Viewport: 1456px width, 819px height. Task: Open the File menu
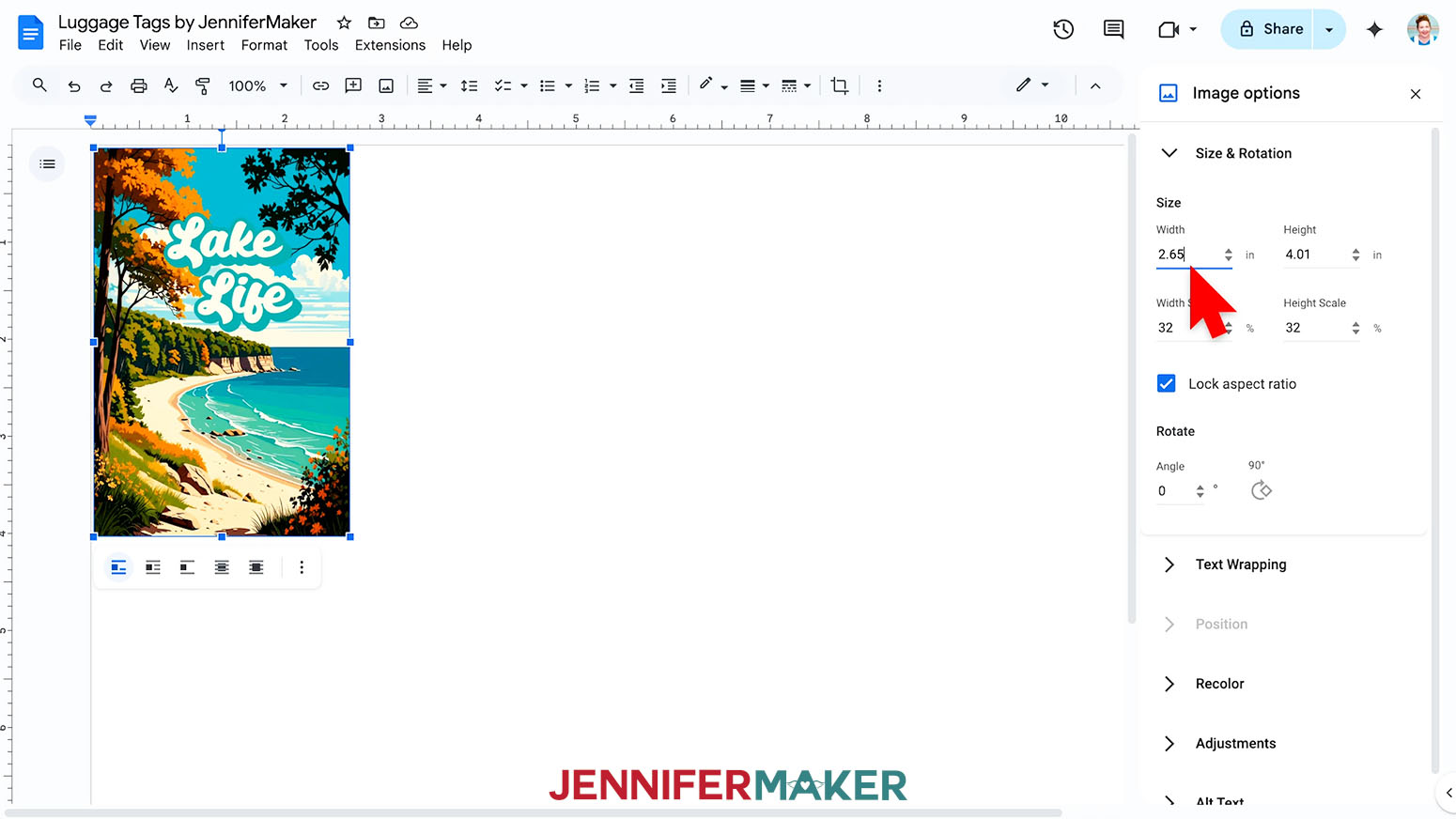point(70,45)
